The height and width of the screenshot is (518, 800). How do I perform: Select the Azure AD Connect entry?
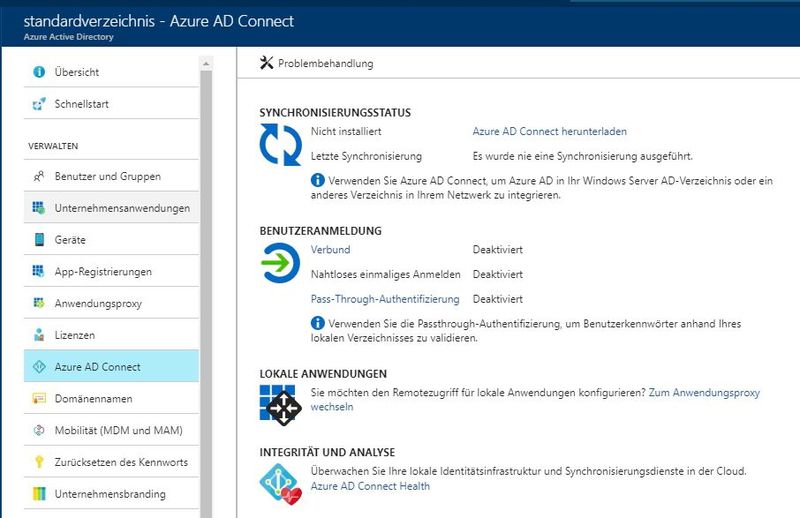point(111,366)
